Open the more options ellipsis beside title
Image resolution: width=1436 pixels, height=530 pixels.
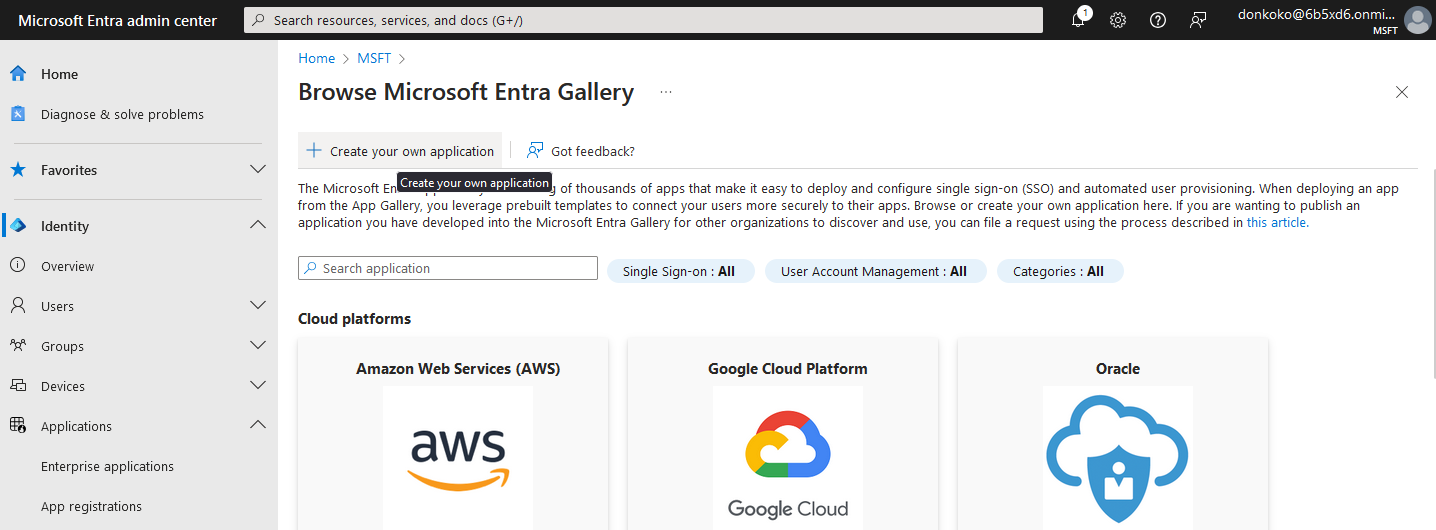tap(666, 92)
